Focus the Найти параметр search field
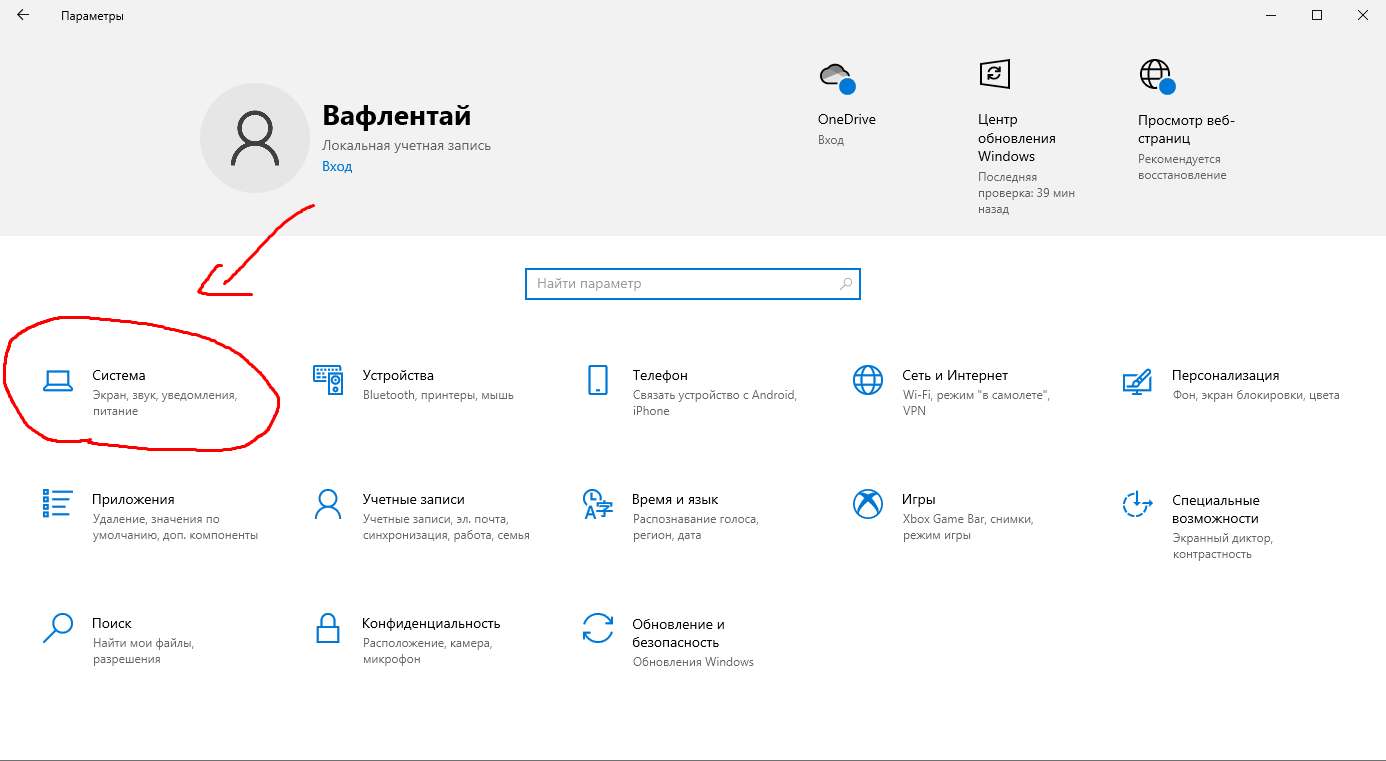Screen dimensions: 1386x761 click(x=692, y=284)
